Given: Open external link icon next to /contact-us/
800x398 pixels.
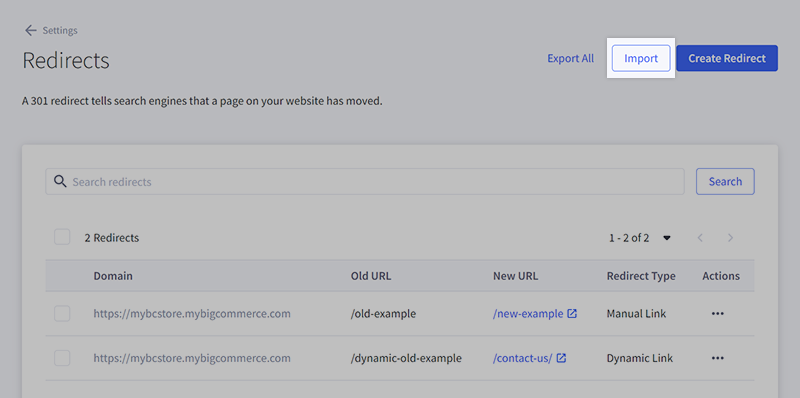Looking at the screenshot, I should 561,358.
